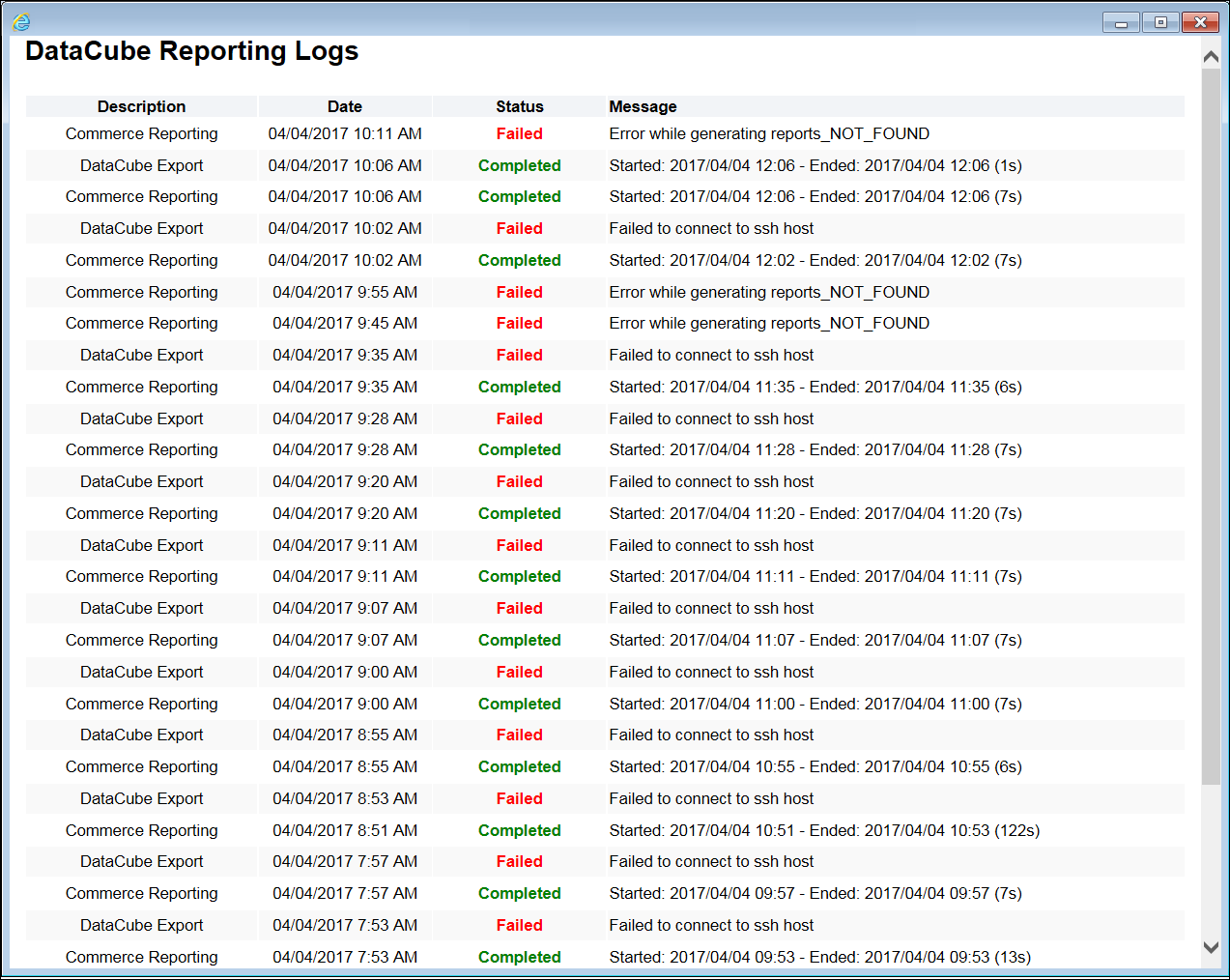Click message ending 10:55 (6s)
The width and height of the screenshot is (1230, 980).
815,766
